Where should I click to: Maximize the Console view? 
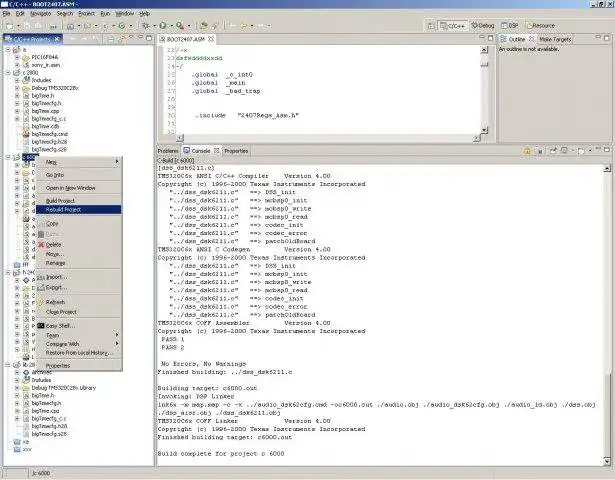(x=607, y=150)
